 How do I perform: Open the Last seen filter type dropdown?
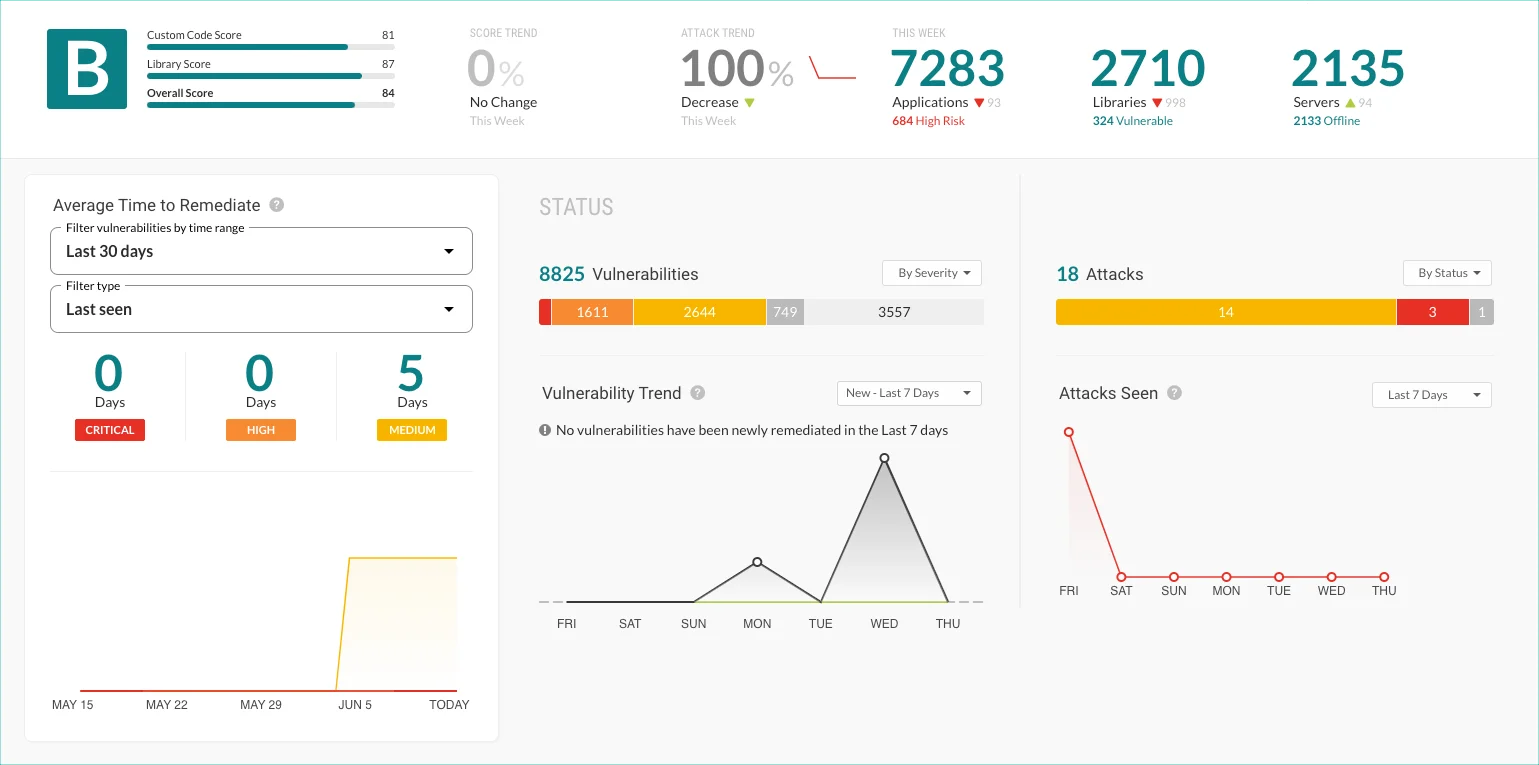pos(261,309)
